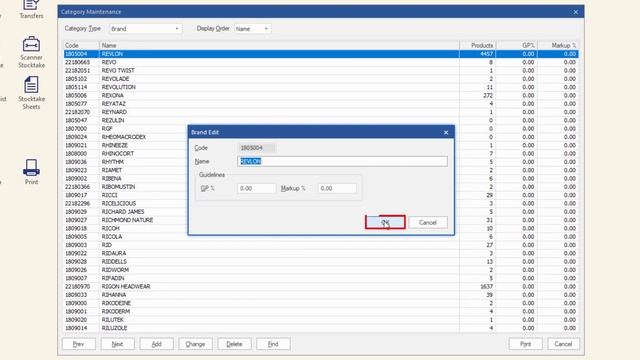Sort by the Products column header
640x360 pixels.
coord(478,45)
